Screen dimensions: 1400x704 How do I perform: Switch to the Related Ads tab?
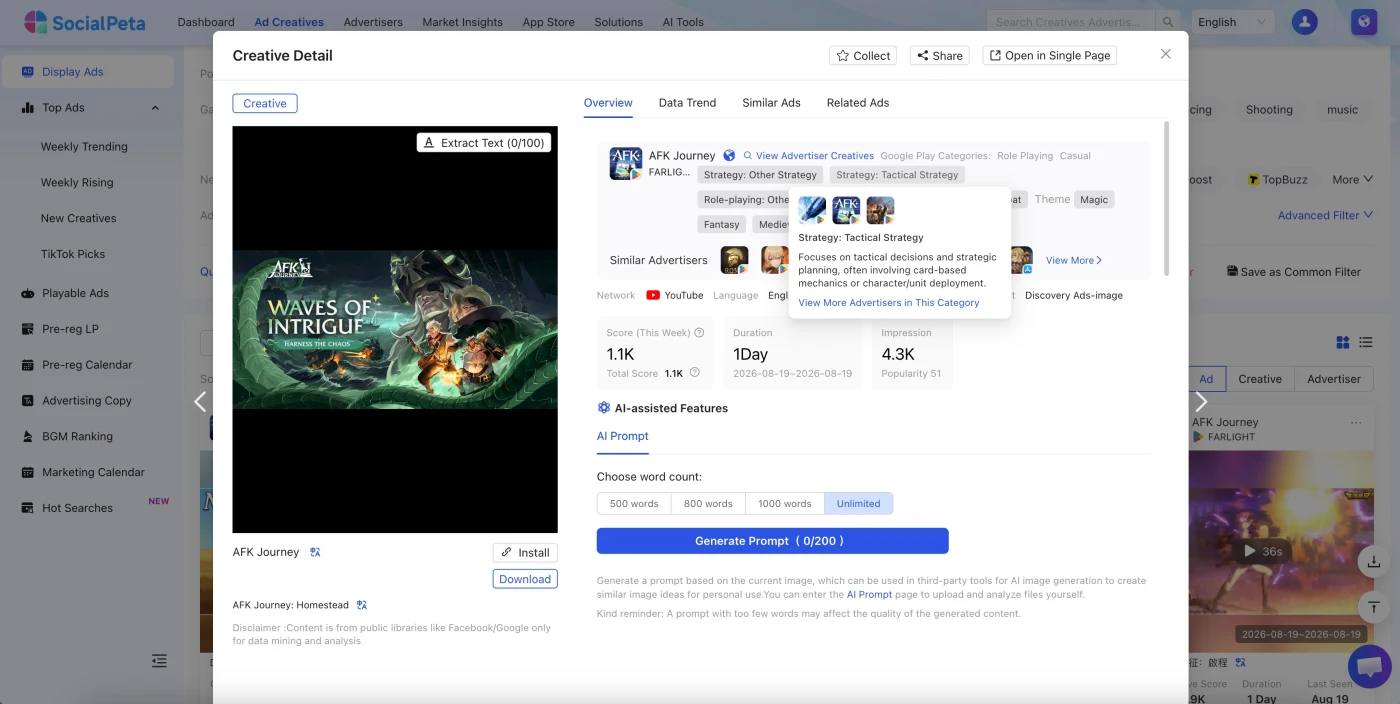(x=858, y=103)
